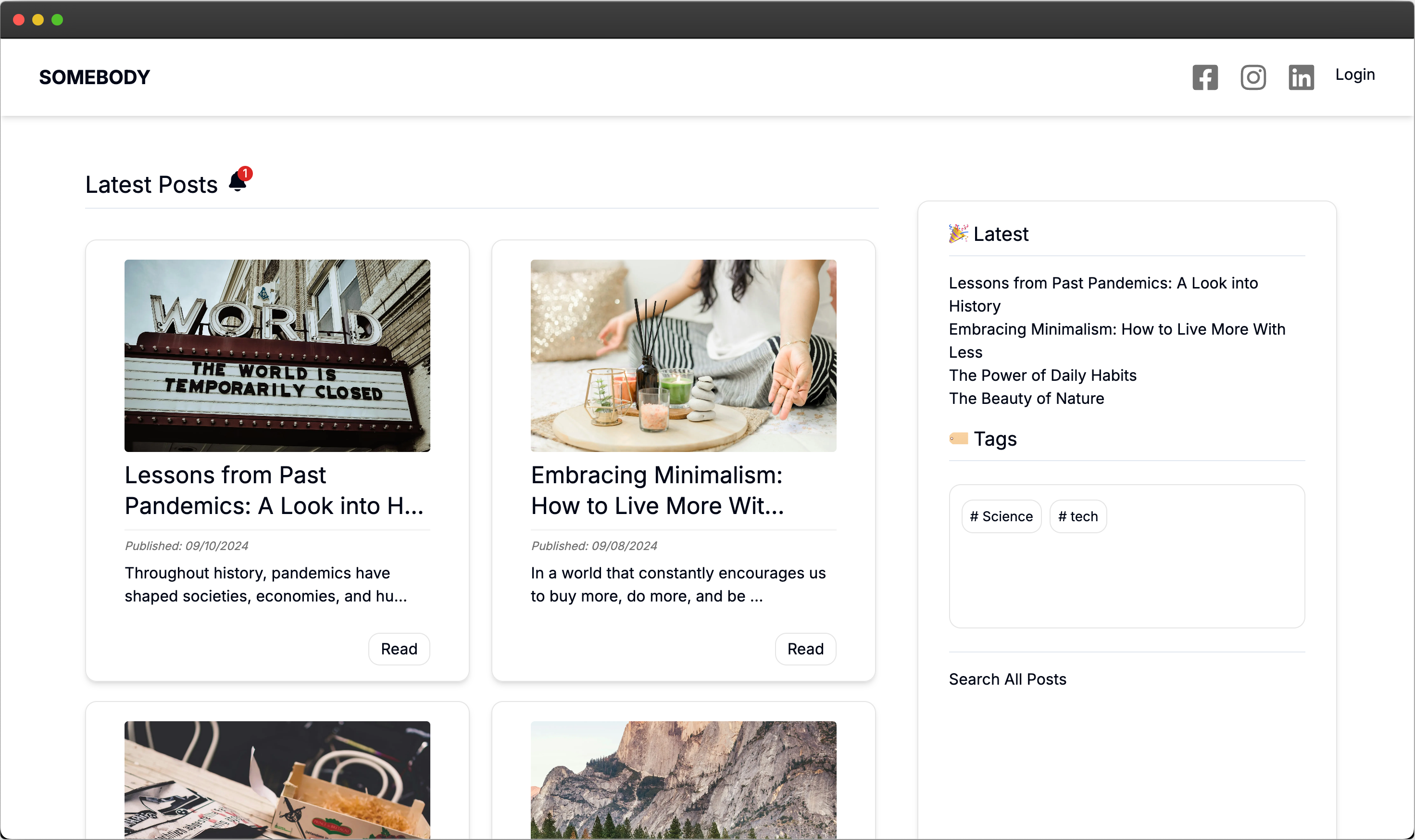
Task: Click the tag icon beside Tags
Action: click(958, 439)
